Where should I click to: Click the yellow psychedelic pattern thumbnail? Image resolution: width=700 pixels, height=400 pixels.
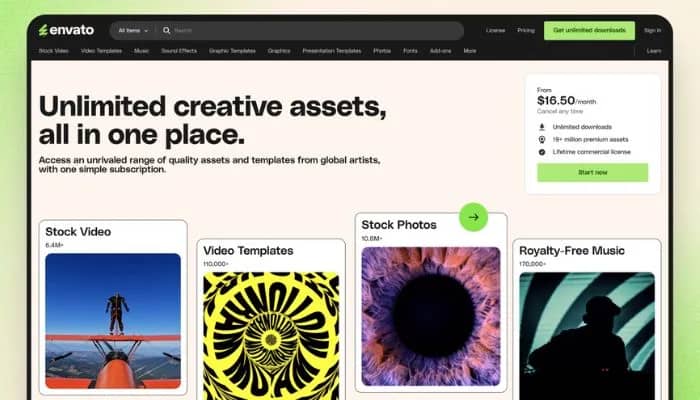(271, 336)
